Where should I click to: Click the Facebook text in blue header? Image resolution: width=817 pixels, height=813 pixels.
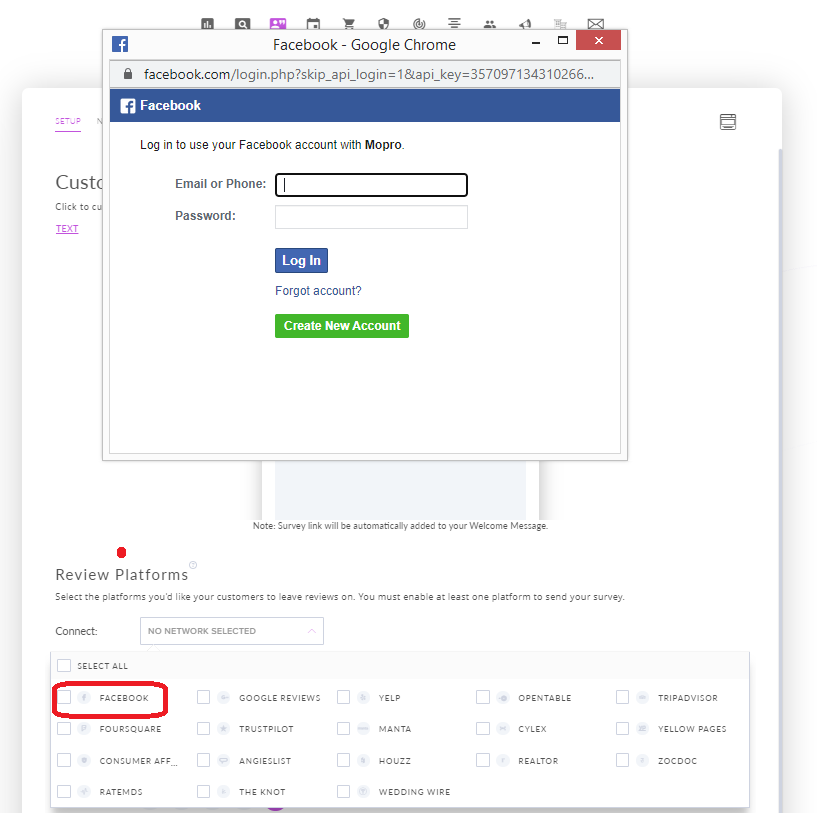coord(170,106)
